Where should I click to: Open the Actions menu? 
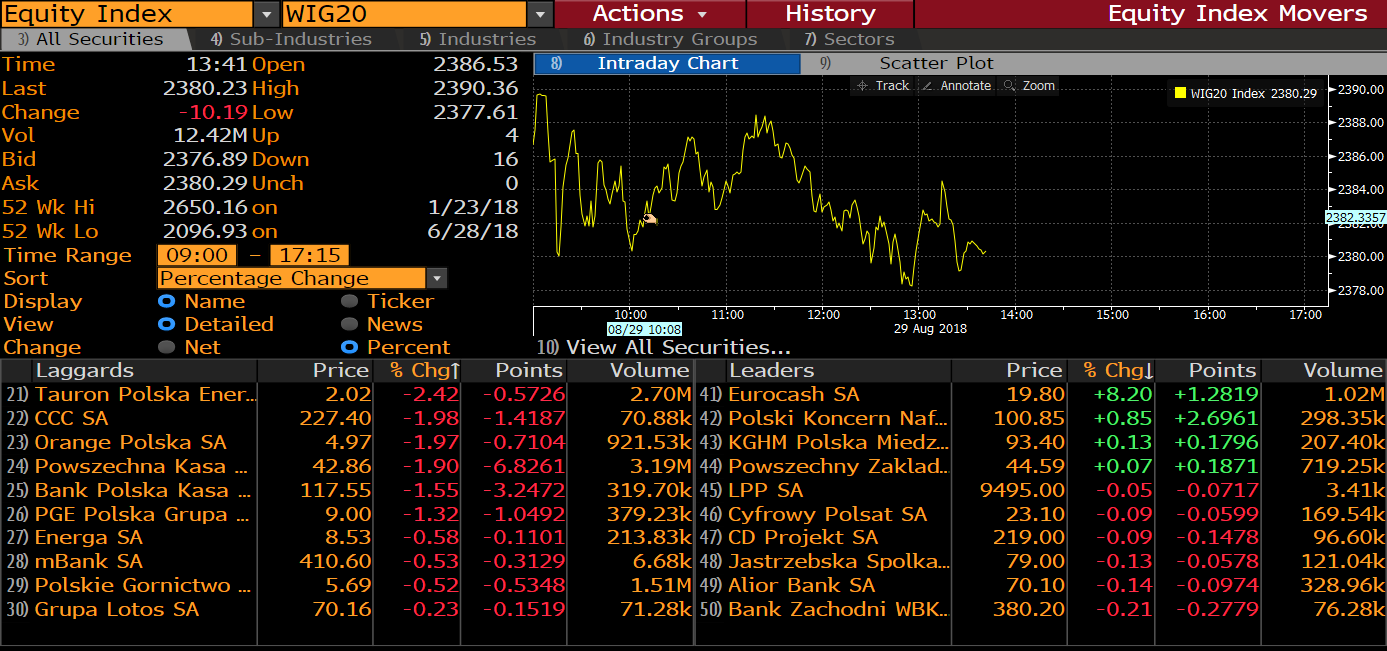tap(649, 14)
